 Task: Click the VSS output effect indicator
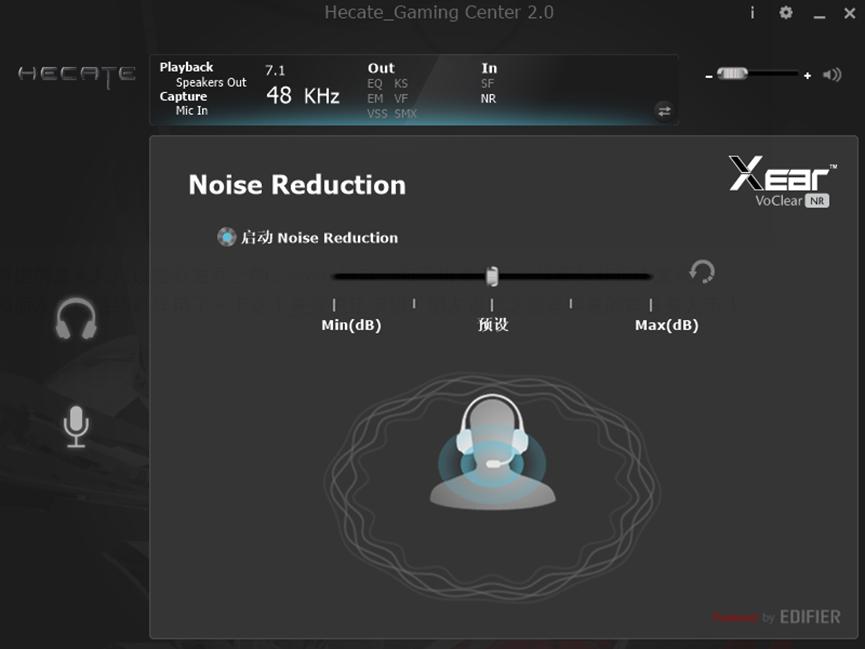pyautogui.click(x=377, y=114)
